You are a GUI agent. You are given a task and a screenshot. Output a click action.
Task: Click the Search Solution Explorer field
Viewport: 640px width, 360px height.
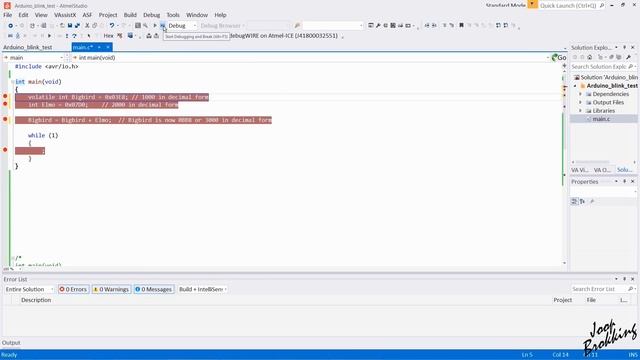(603, 67)
